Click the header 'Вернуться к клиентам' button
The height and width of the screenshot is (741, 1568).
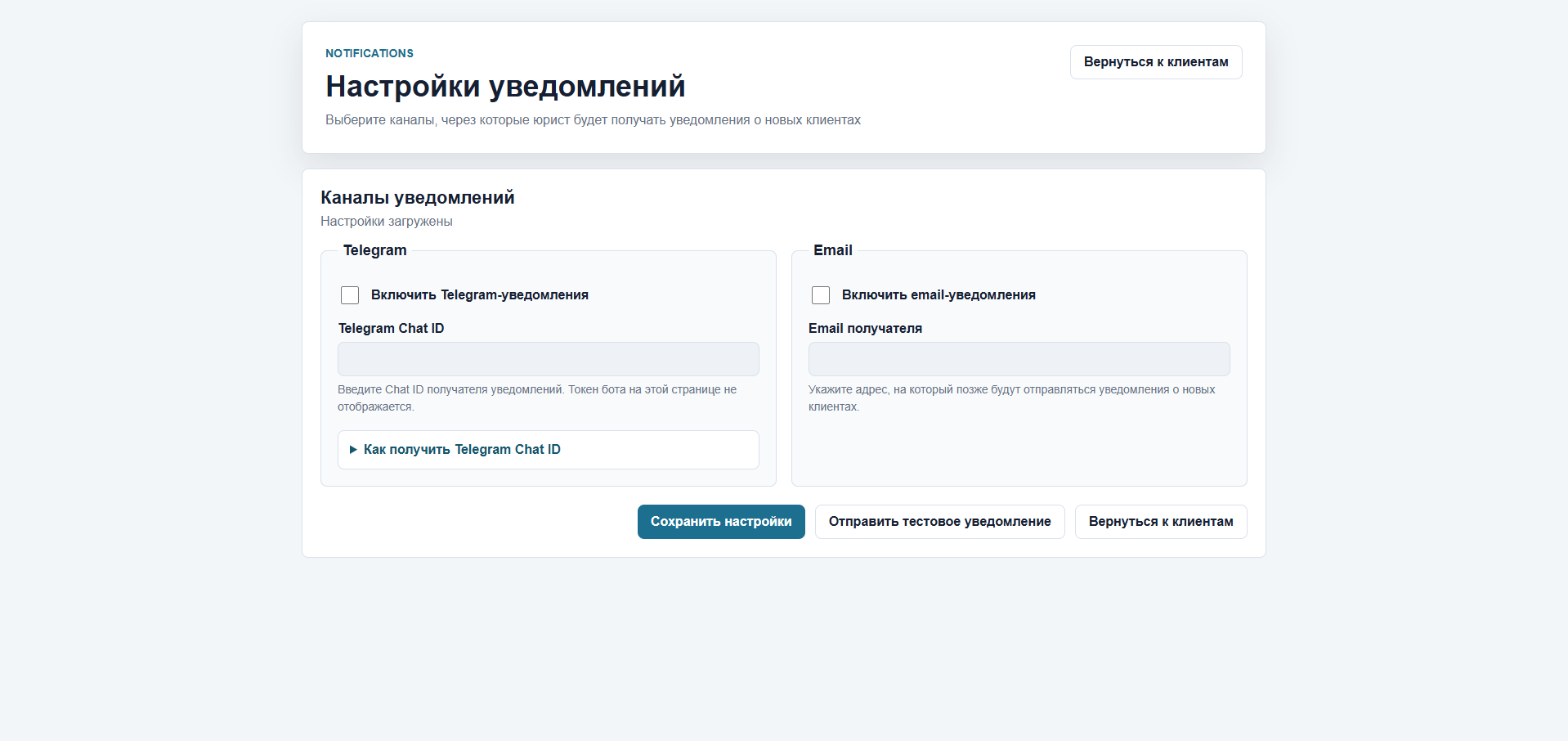click(1156, 62)
